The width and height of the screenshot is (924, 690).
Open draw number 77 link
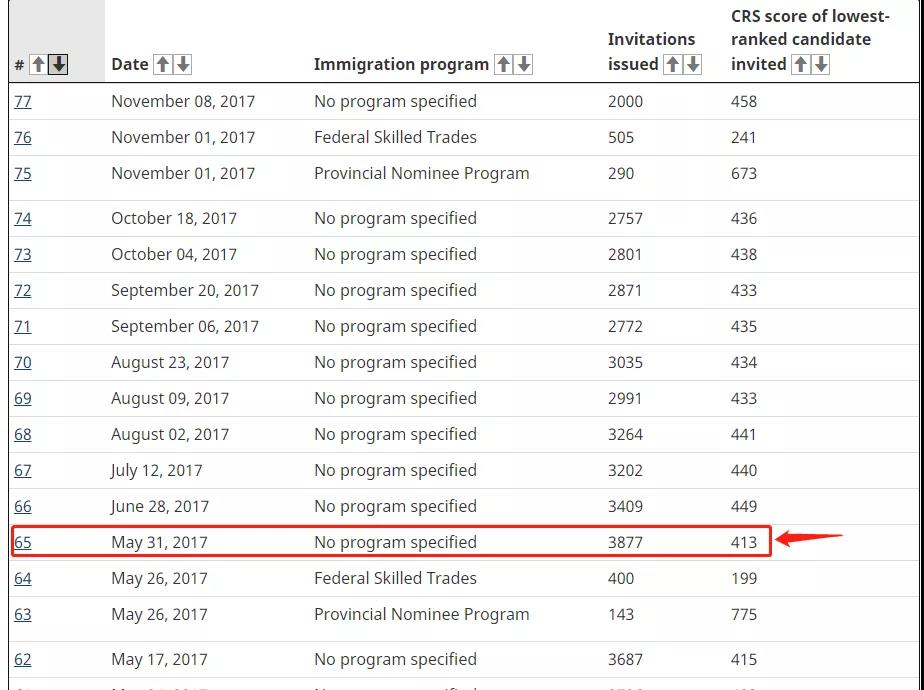pos(23,102)
